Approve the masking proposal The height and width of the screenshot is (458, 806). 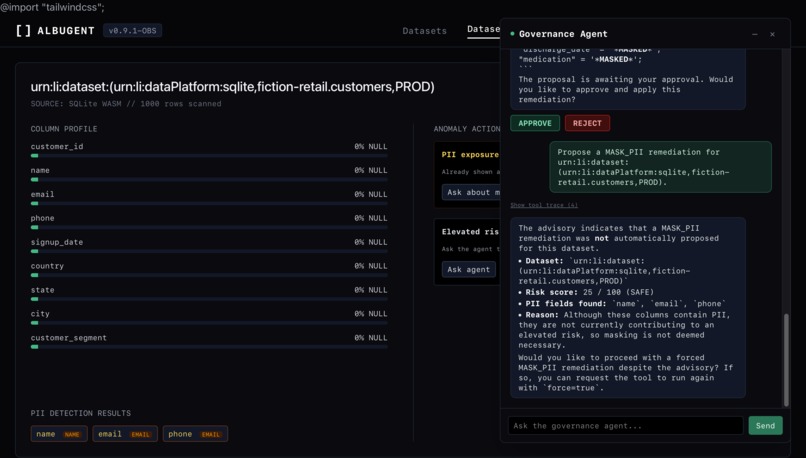coord(535,123)
